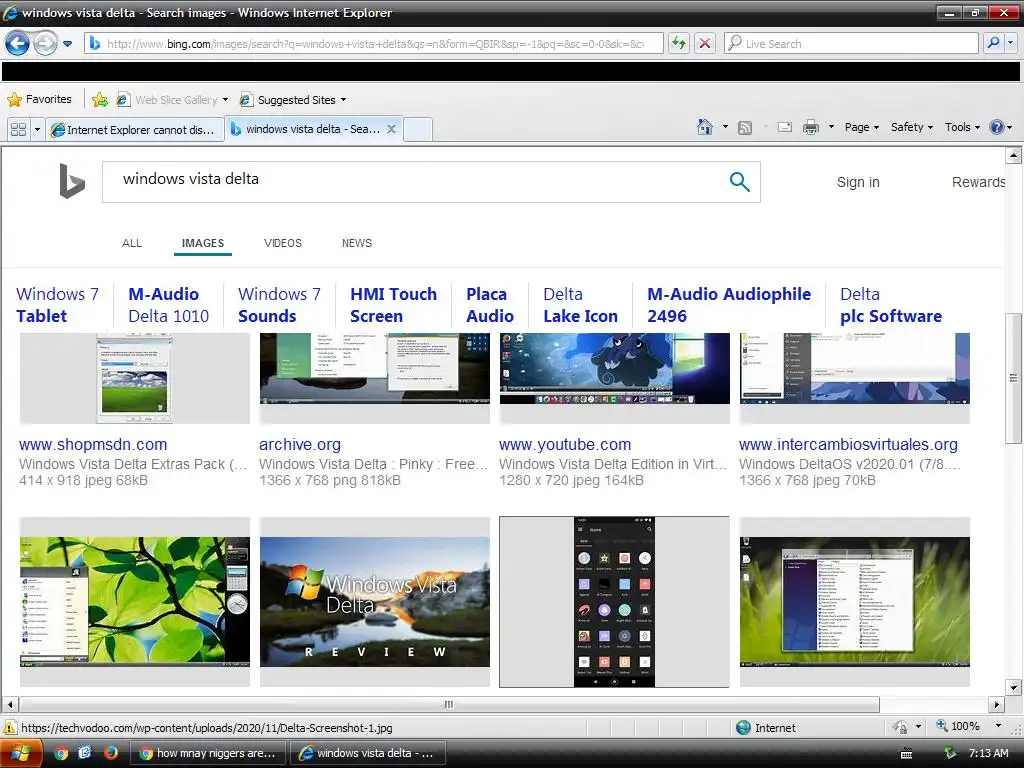This screenshot has width=1024, height=768.
Task: Click the address bar URL field
Action: click(x=374, y=44)
